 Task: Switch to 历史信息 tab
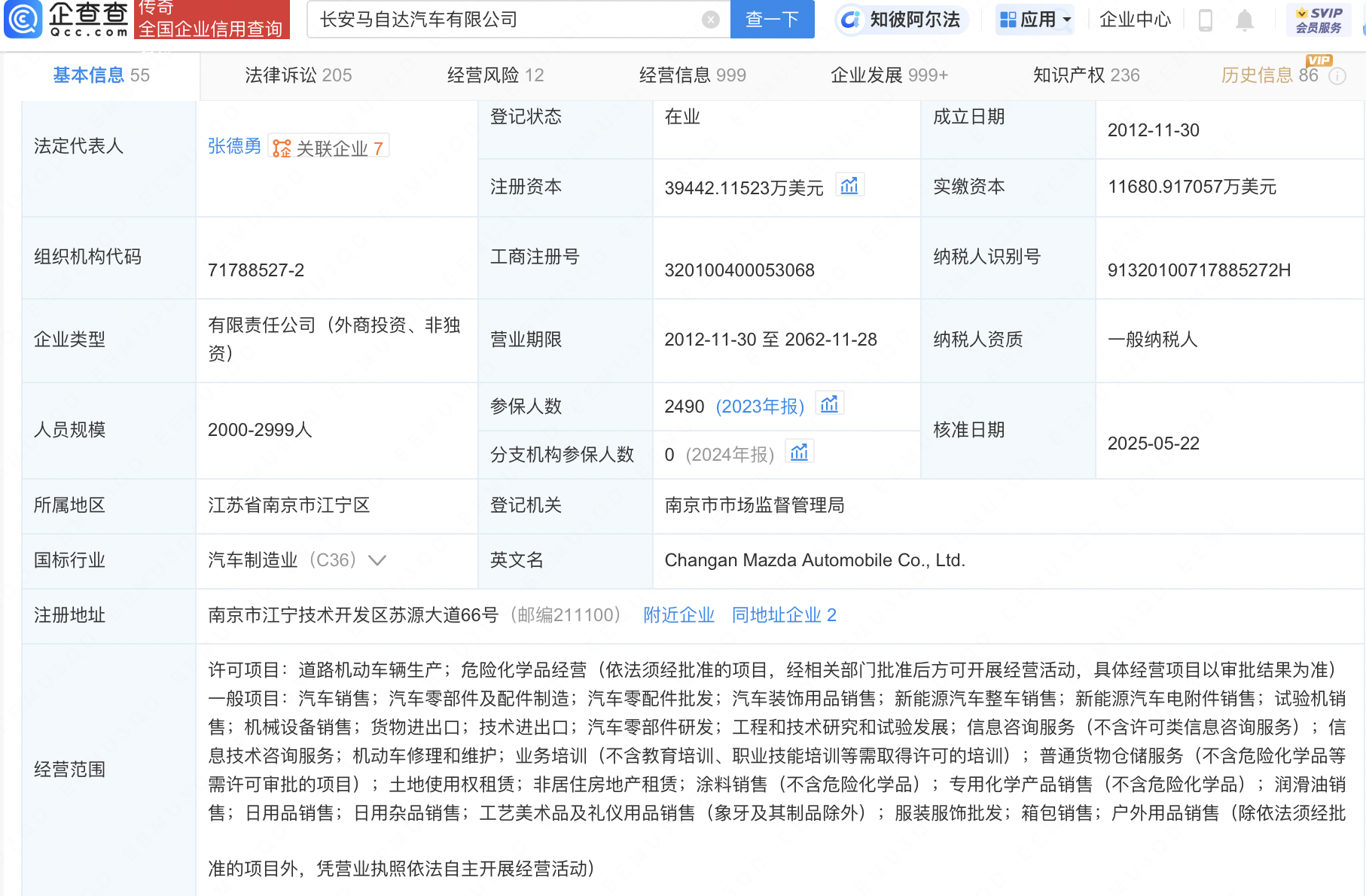click(1270, 75)
